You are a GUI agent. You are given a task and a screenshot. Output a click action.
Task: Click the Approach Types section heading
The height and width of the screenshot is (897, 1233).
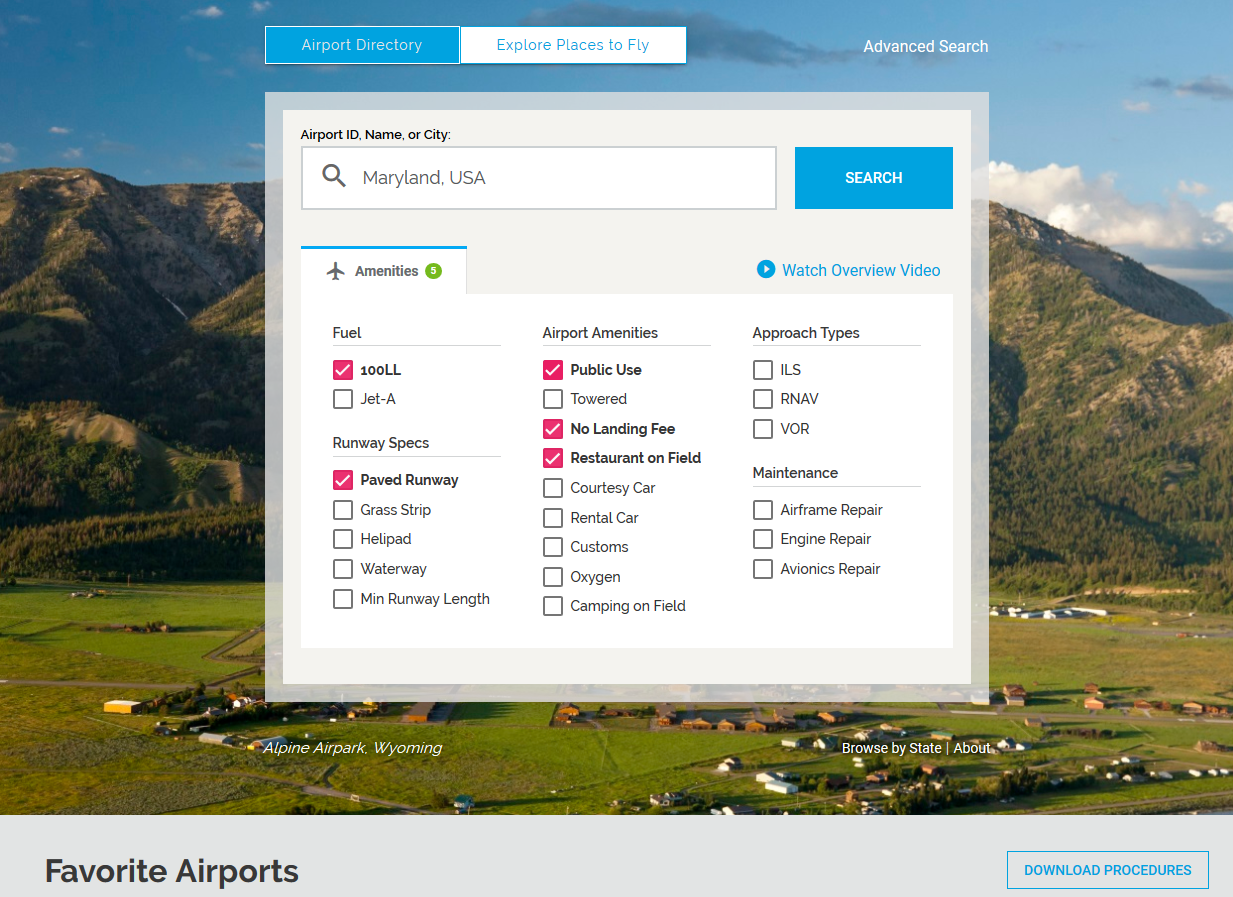click(x=806, y=333)
